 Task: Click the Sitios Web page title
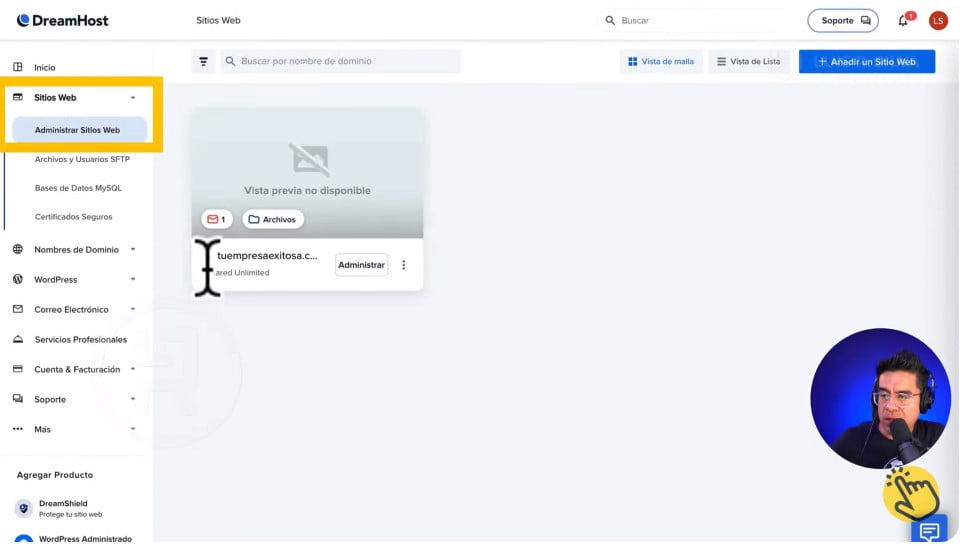click(x=218, y=20)
